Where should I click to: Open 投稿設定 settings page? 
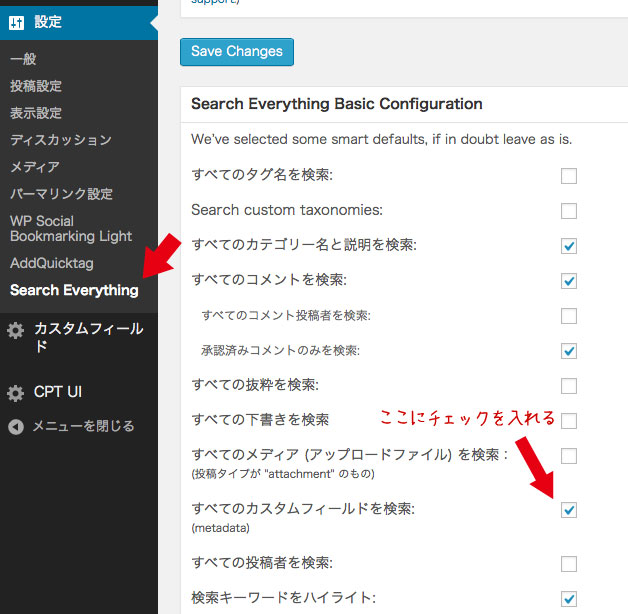[36, 86]
